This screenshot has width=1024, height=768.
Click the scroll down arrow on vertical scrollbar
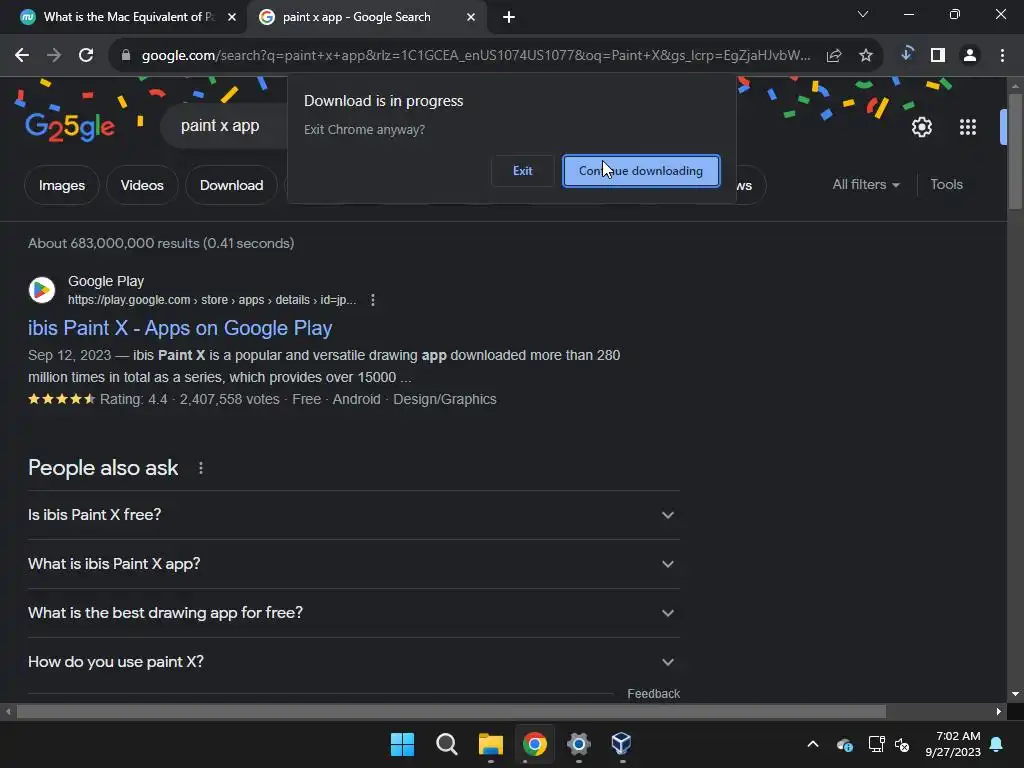[1015, 694]
